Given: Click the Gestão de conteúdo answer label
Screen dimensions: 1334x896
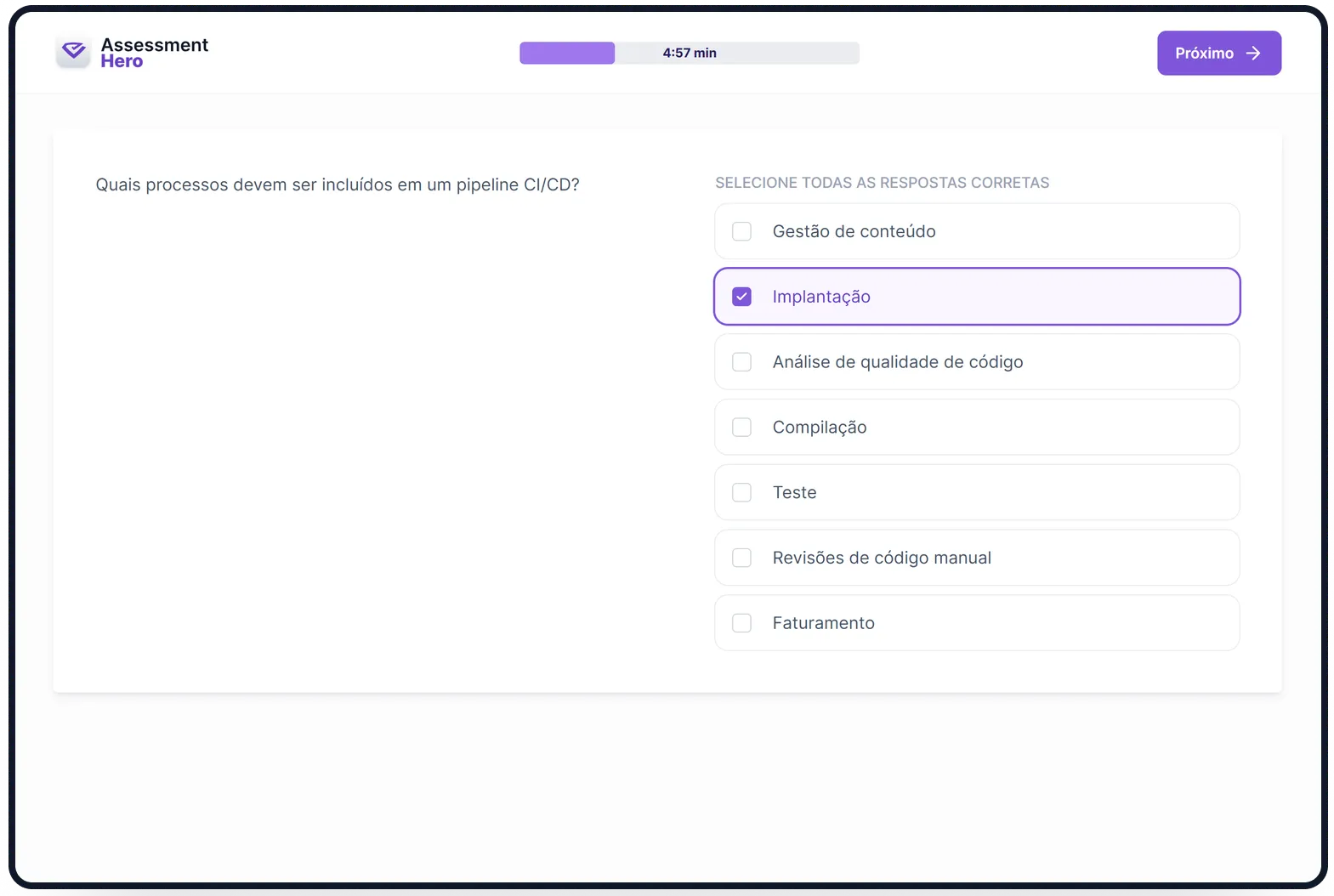Looking at the screenshot, I should (x=854, y=231).
